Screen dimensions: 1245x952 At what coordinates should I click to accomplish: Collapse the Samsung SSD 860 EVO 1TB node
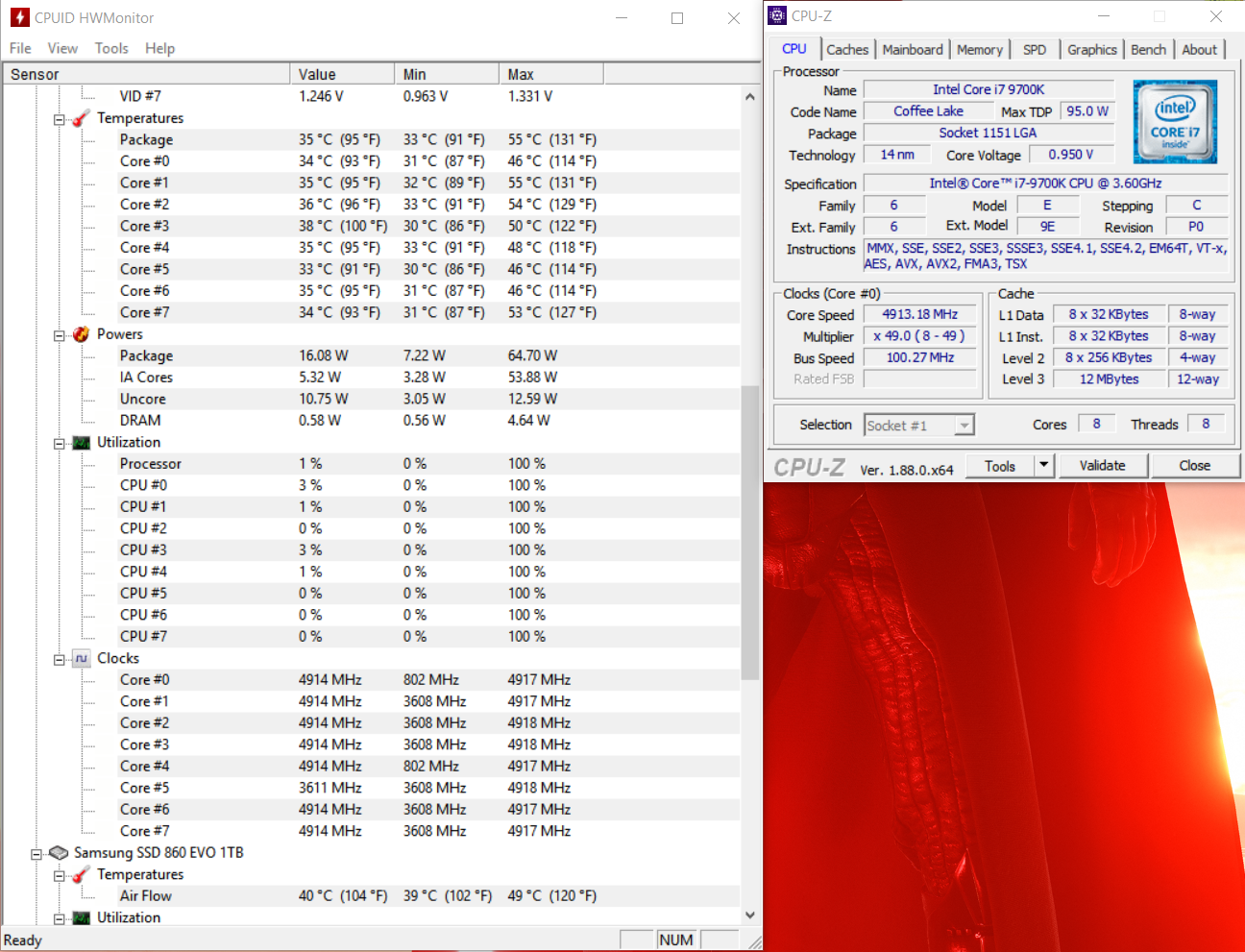(37, 854)
